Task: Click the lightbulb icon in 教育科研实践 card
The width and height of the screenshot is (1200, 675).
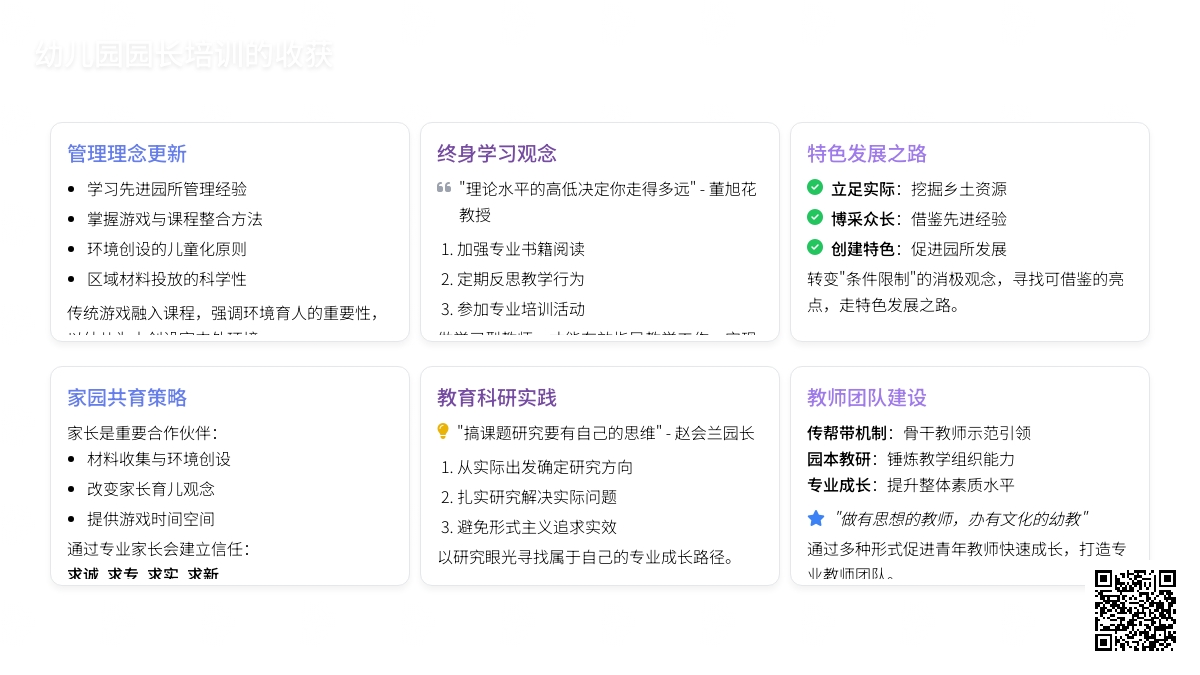Action: click(443, 432)
